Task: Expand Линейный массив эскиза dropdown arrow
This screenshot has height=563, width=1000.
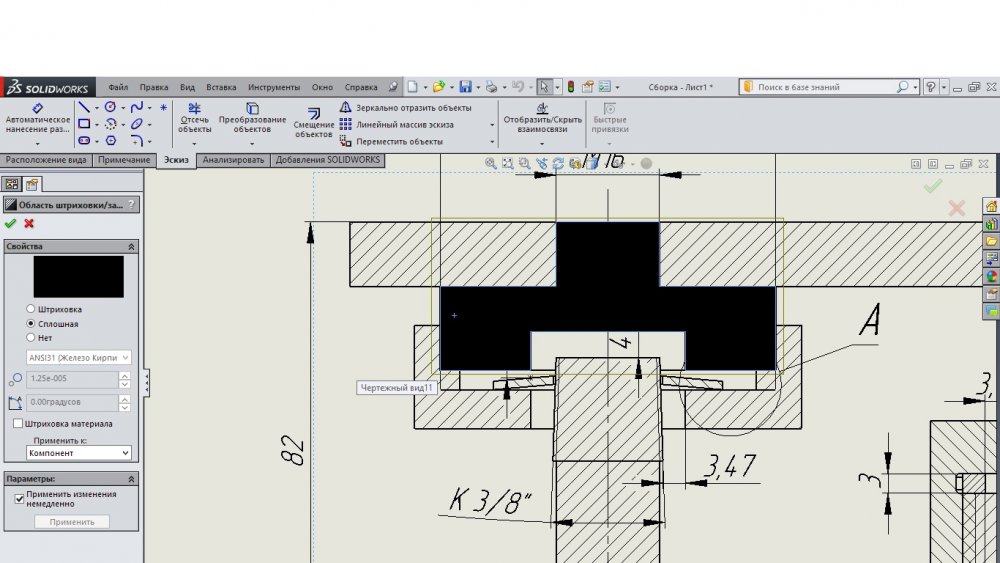Action: point(492,125)
